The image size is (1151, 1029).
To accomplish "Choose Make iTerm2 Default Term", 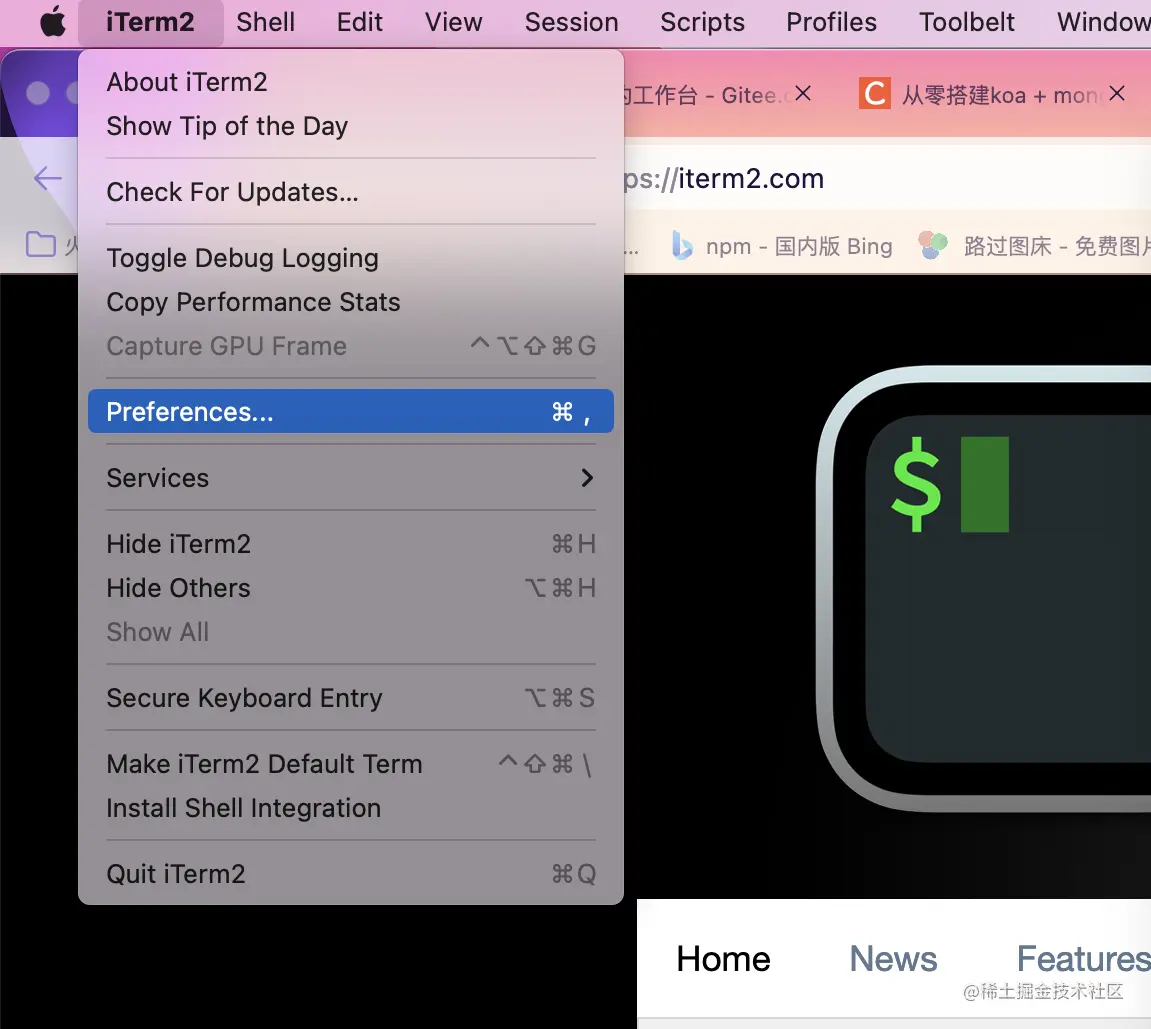I will (x=351, y=764).
